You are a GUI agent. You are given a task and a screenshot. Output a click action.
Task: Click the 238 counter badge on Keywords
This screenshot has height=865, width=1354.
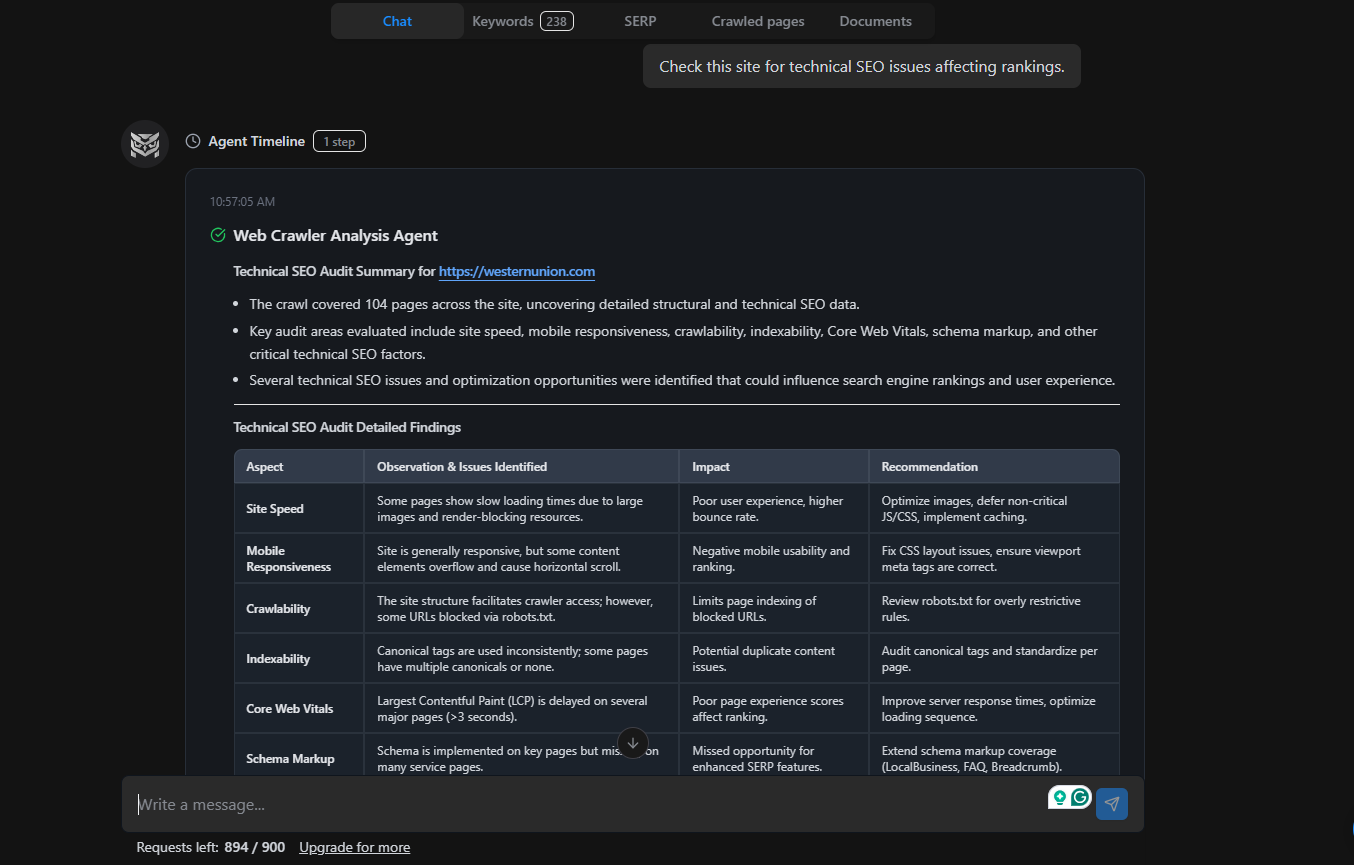click(x=556, y=20)
